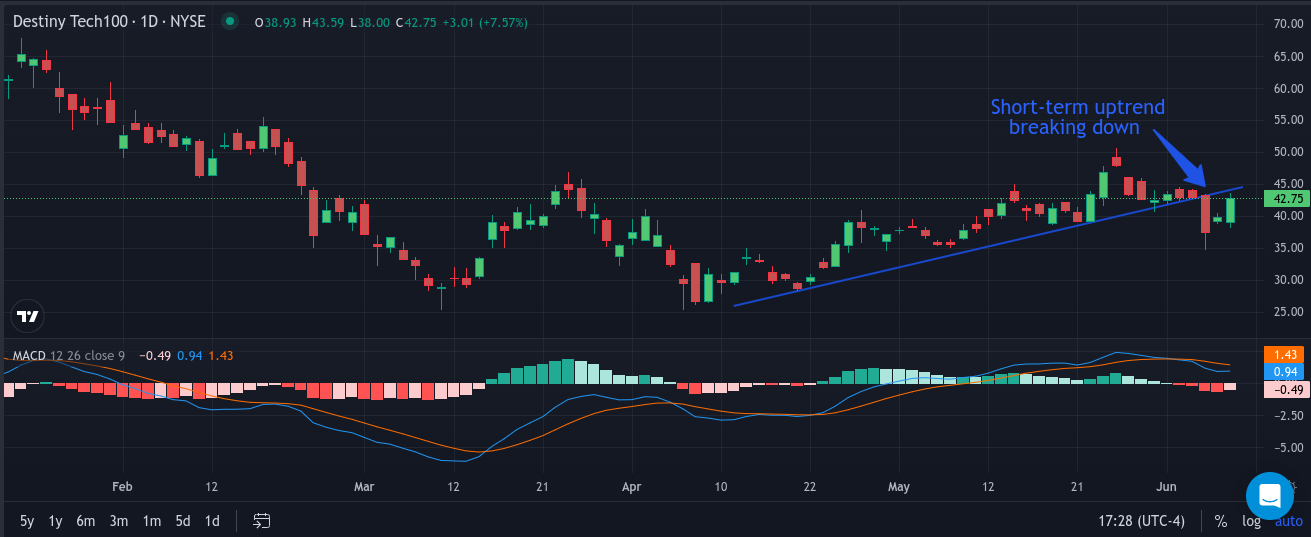
Task: Select the MACD 12 26 close 9 indicator label
Action: (x=69, y=355)
